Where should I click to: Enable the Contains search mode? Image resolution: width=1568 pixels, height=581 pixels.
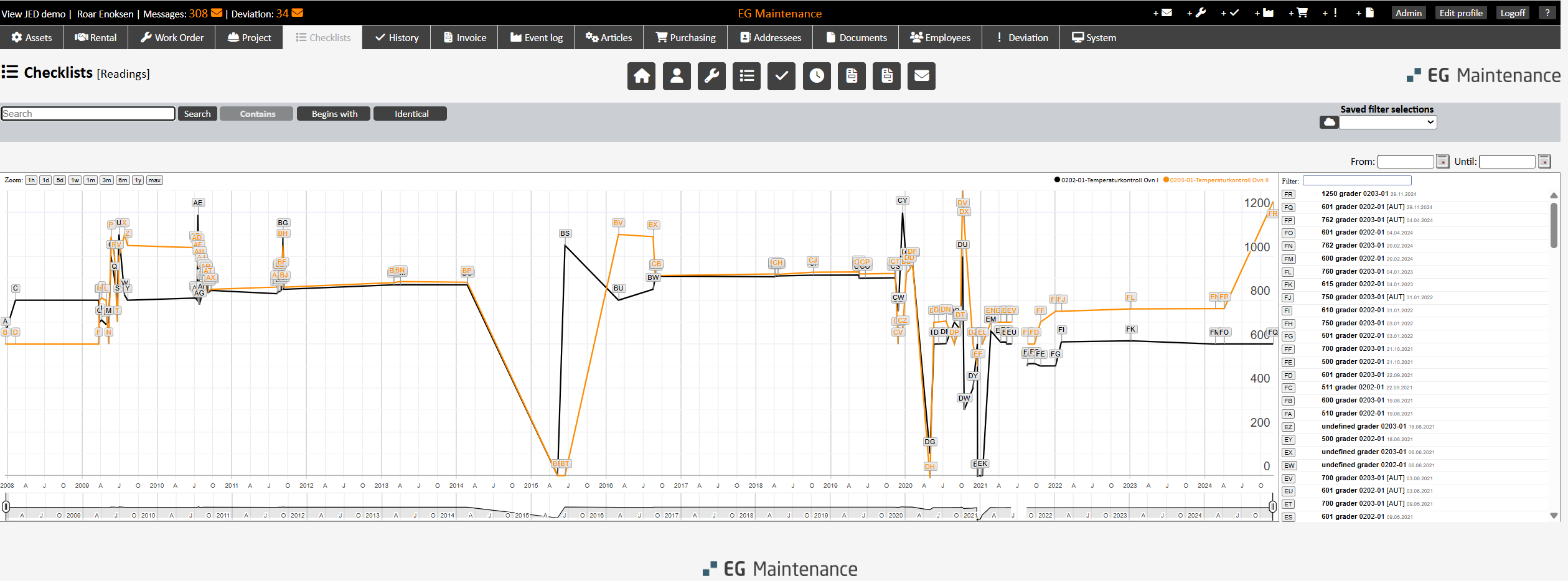[x=257, y=114]
